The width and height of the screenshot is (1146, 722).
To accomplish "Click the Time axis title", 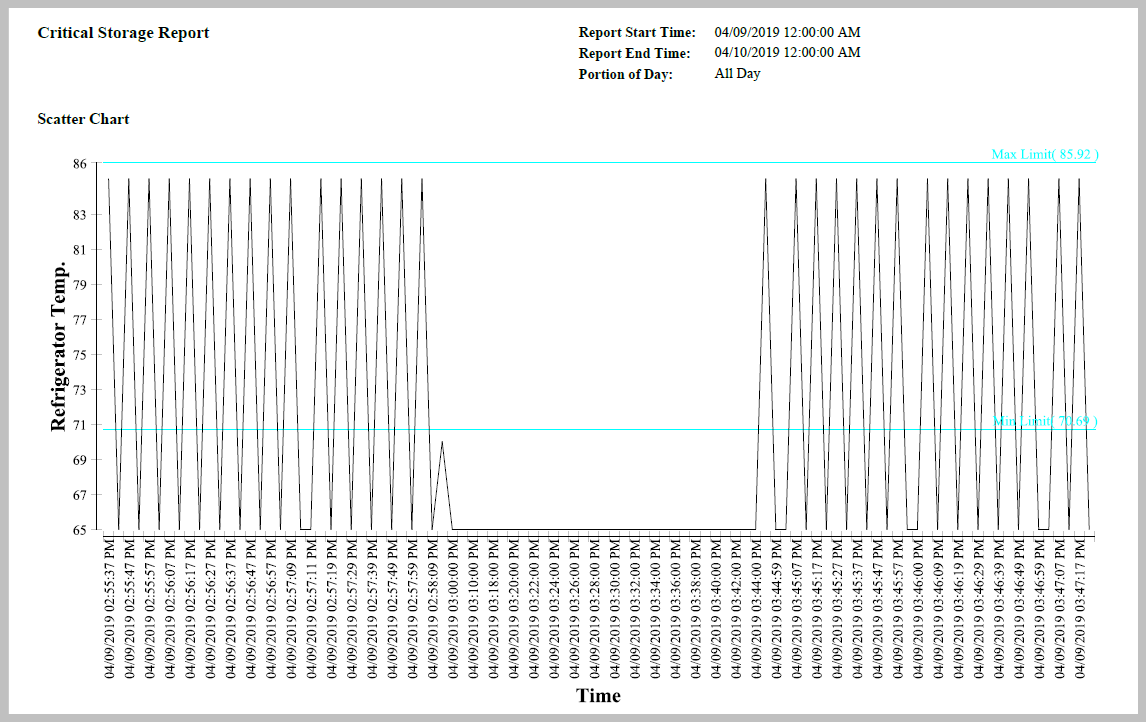I will [598, 696].
